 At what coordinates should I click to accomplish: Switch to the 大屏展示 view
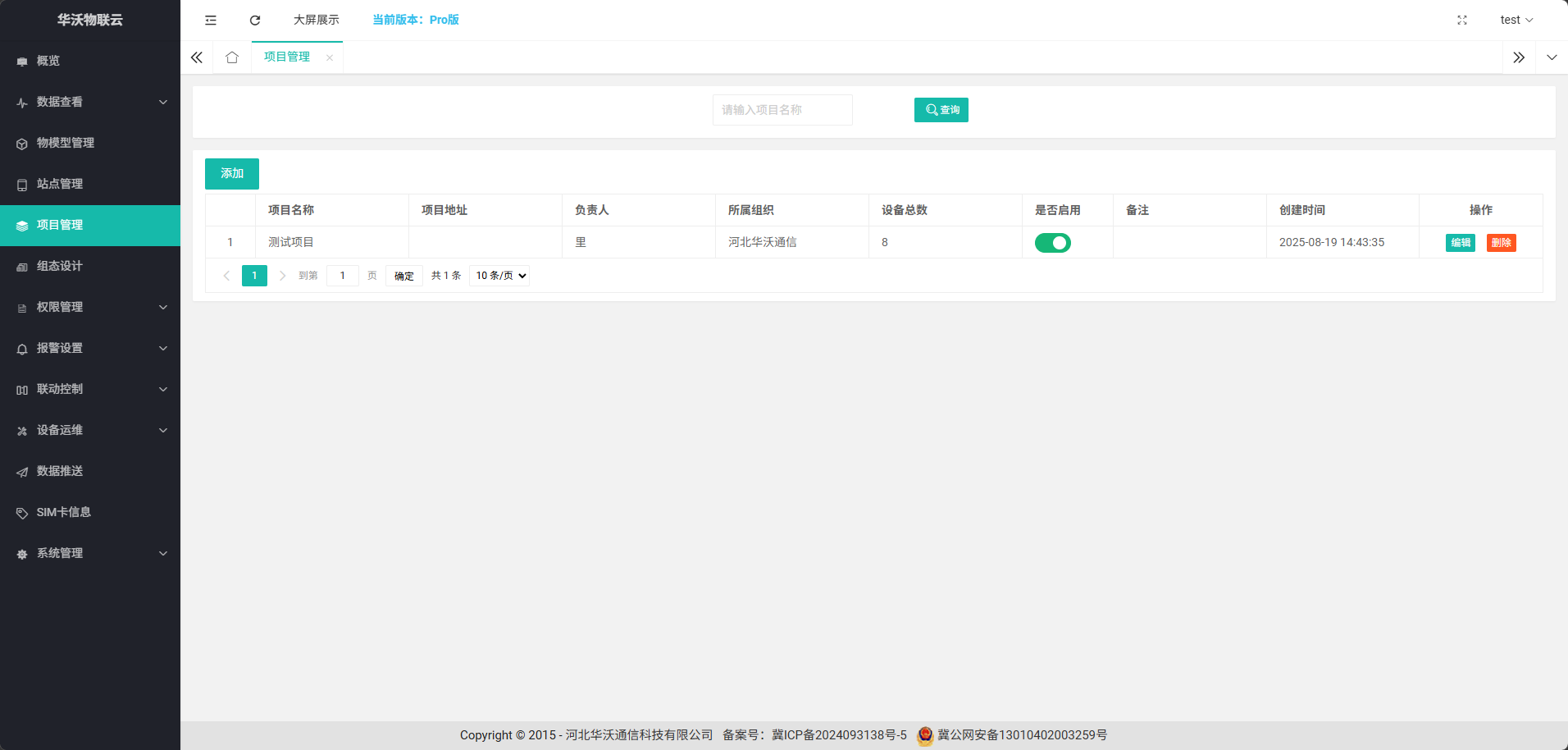(x=317, y=20)
